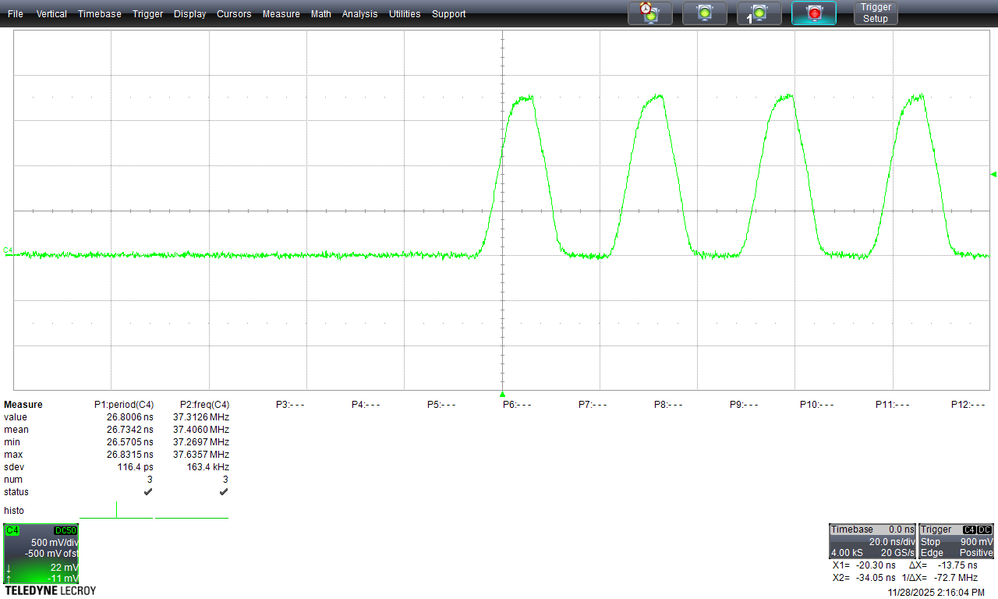Click the X2 cursor readout -34.05 ns
The width and height of the screenshot is (998, 599).
(876, 578)
